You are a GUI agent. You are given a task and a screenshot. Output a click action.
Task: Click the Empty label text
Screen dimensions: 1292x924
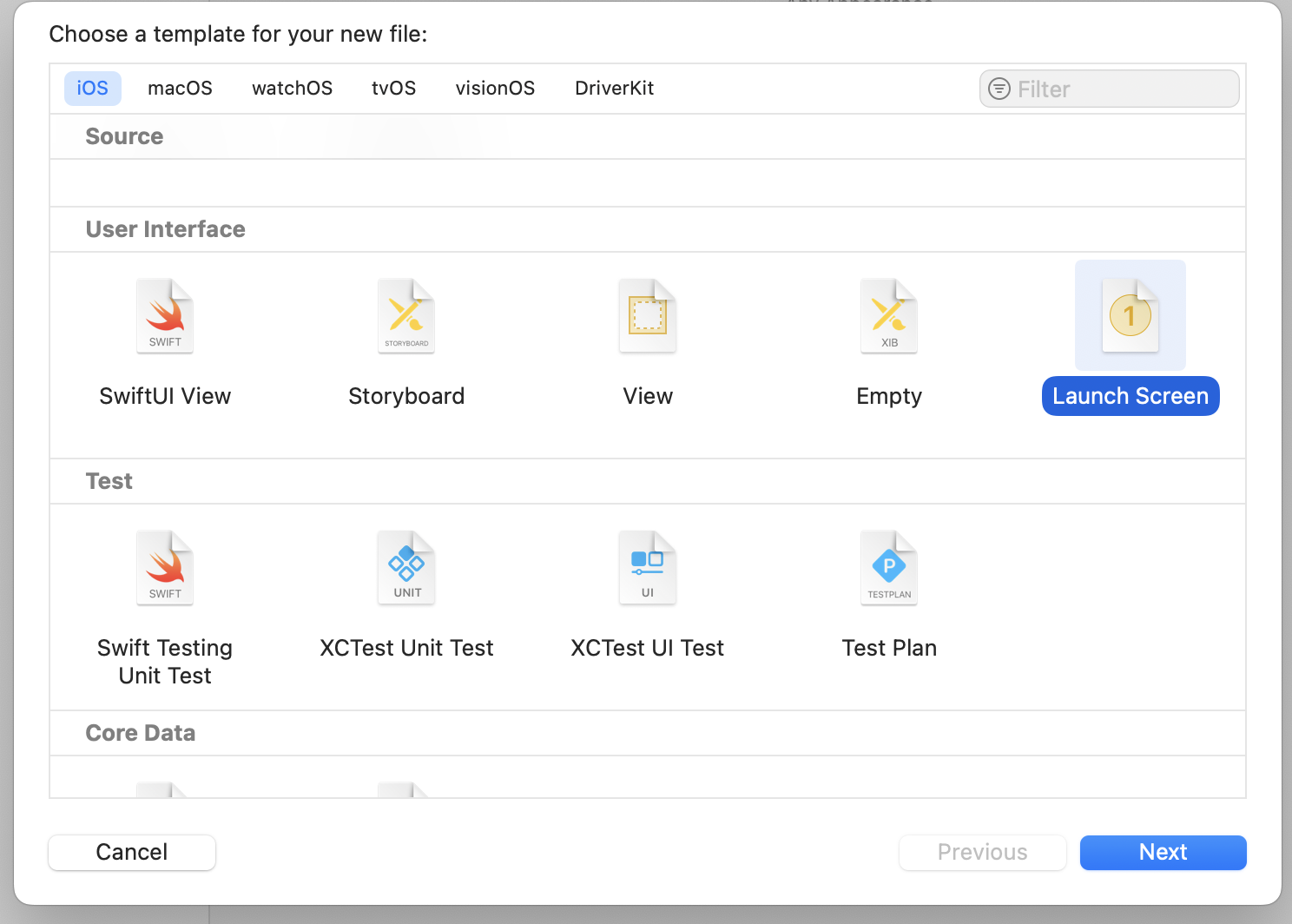coord(889,396)
